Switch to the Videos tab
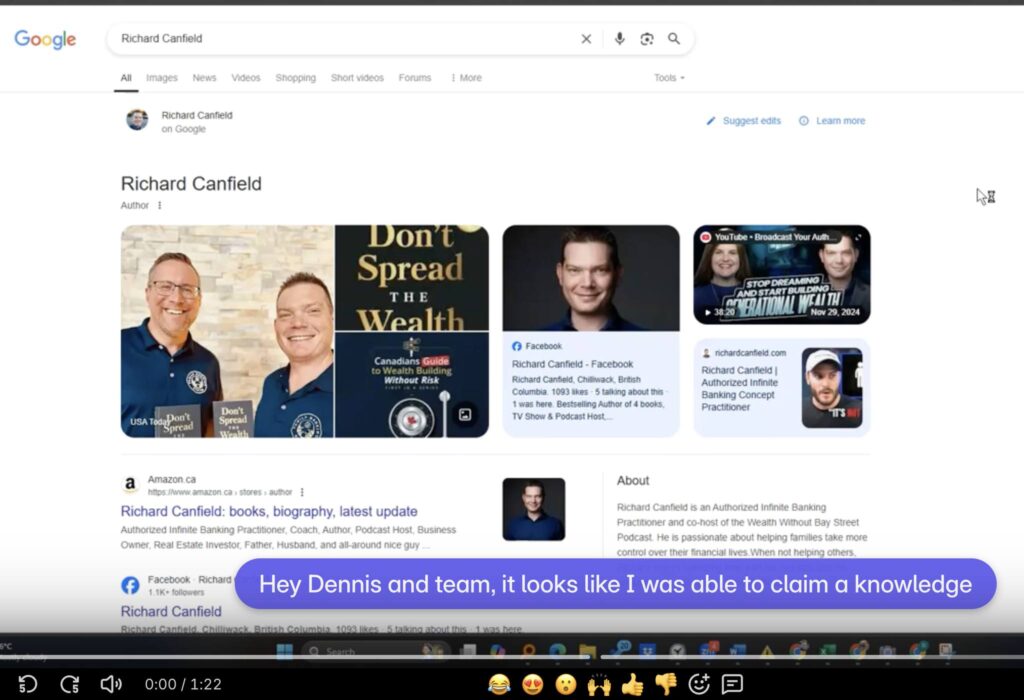Screen dimensions: 1024x700 point(246,78)
